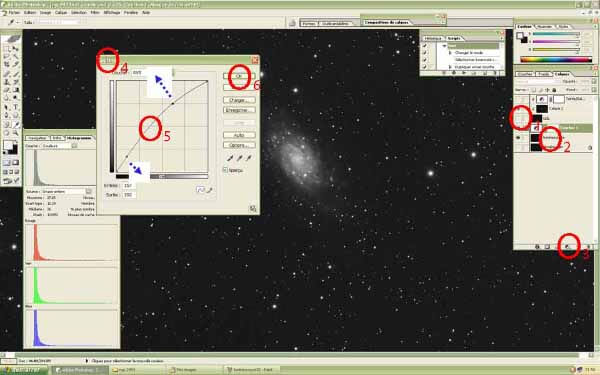
Task: Choose the black point eyedropper in Curves
Action: pos(230,158)
